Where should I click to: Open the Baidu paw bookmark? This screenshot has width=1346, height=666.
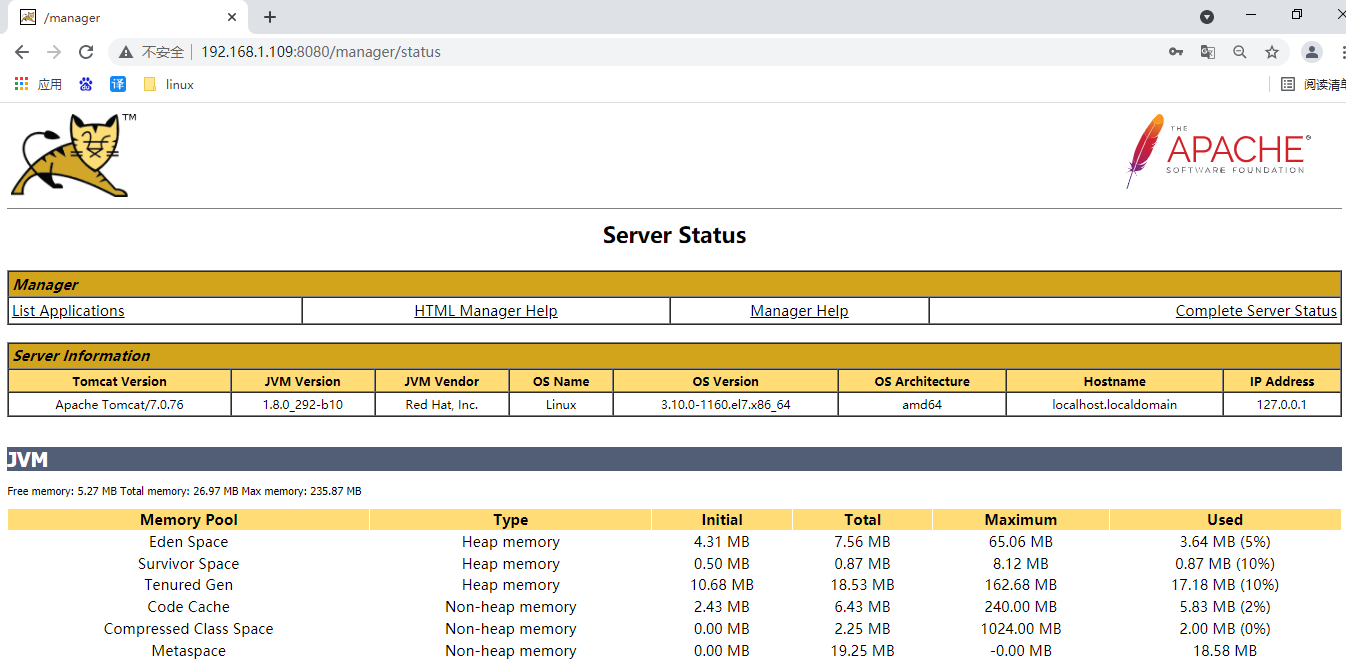coord(86,85)
